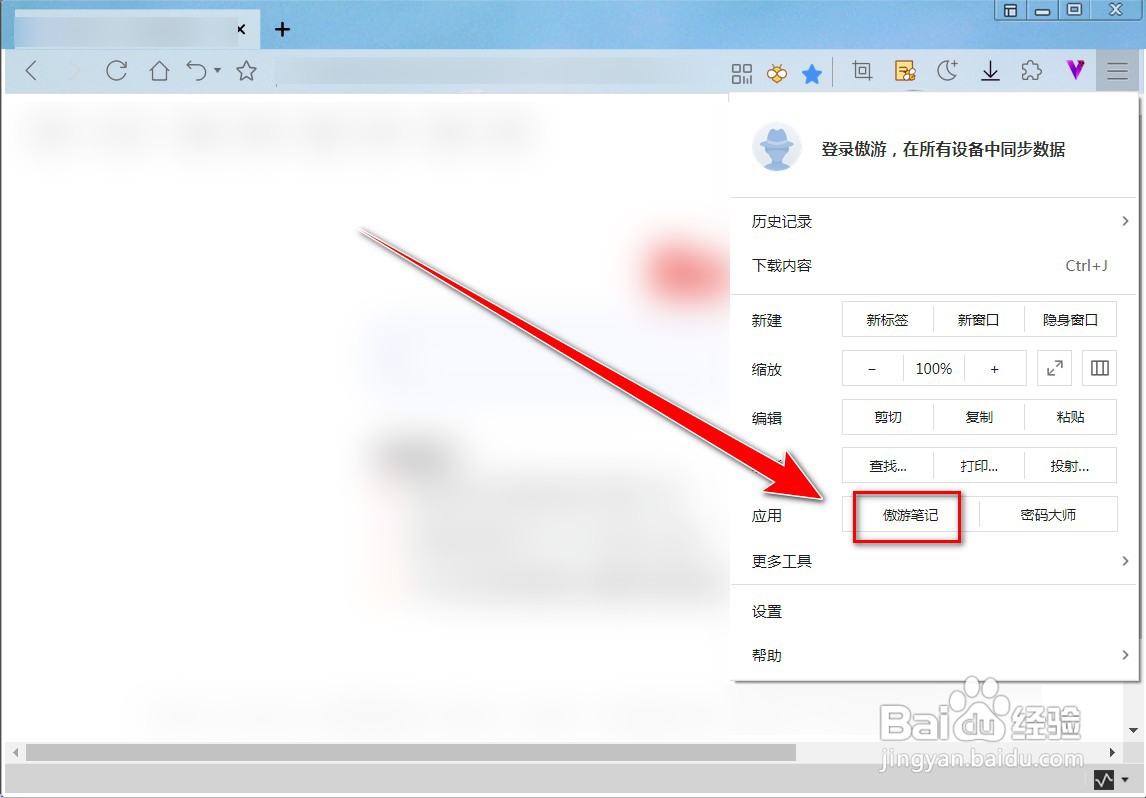Select the screenshot crop tool icon
The width and height of the screenshot is (1146, 798).
pos(862,71)
